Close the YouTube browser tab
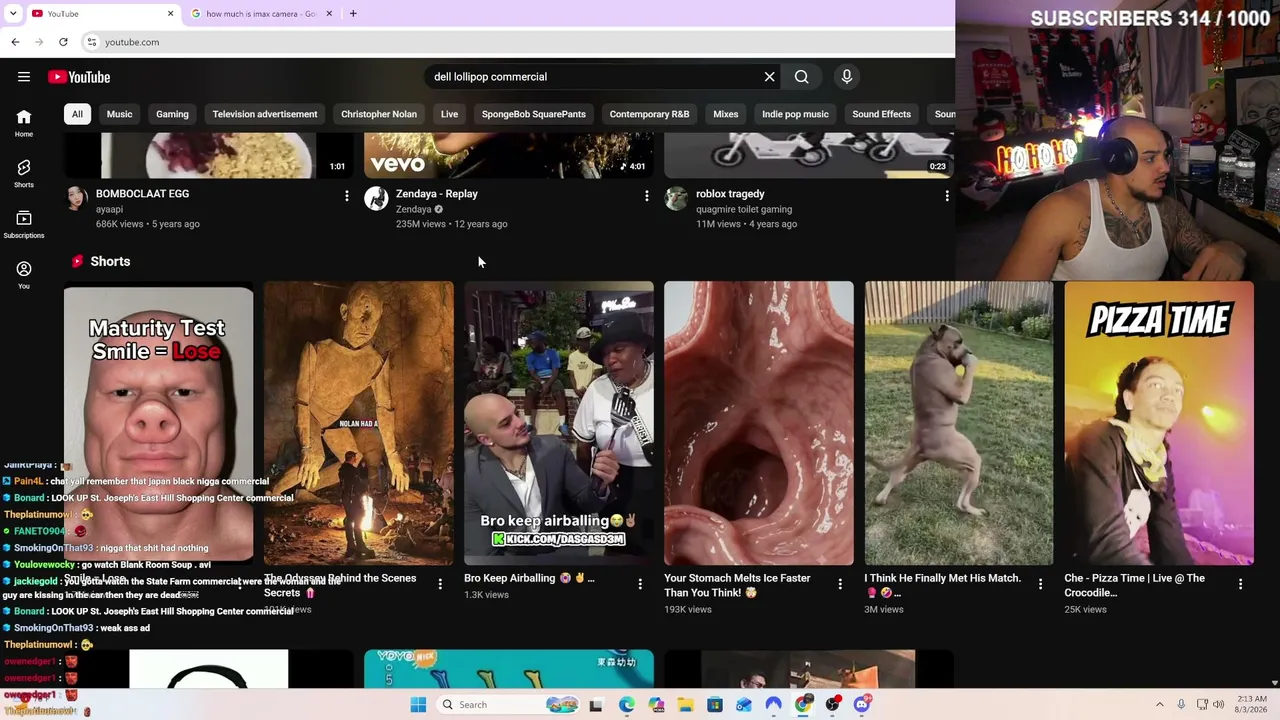This screenshot has width=1280, height=720. (x=170, y=14)
